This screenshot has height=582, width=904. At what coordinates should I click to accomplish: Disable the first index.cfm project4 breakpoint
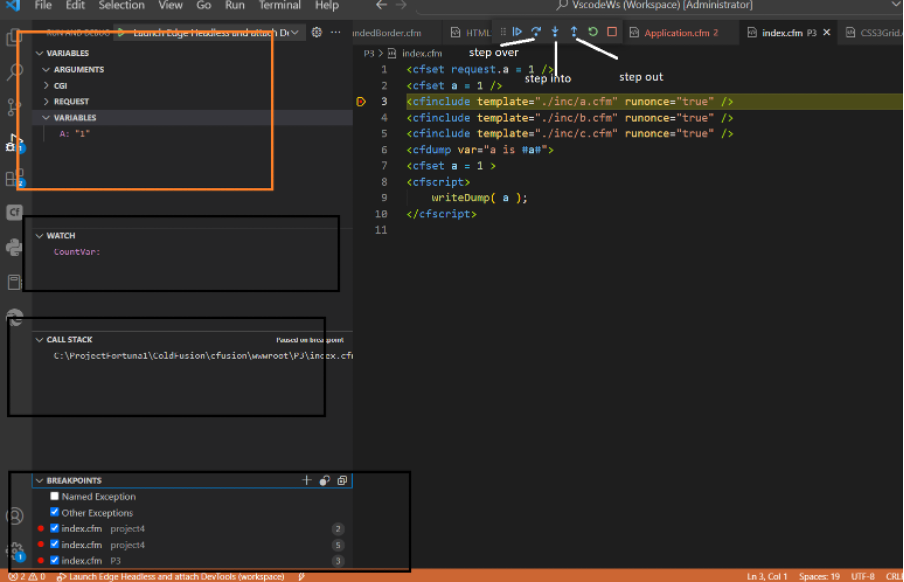54,528
